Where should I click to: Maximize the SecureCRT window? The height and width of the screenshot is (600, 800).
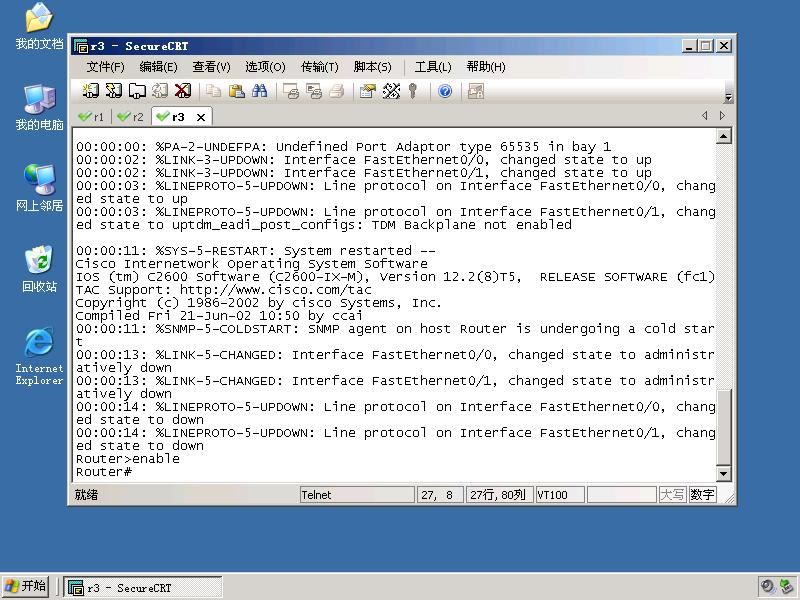pos(706,46)
